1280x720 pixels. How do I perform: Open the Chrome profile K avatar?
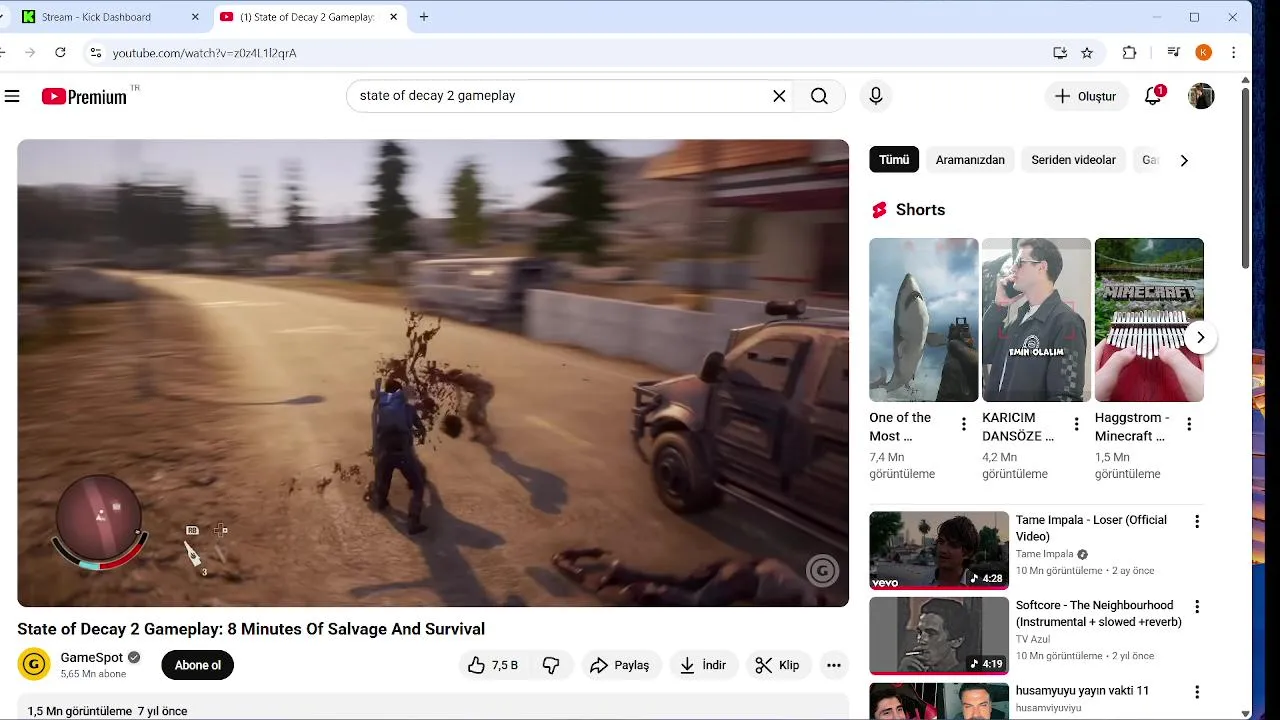pyautogui.click(x=1204, y=53)
